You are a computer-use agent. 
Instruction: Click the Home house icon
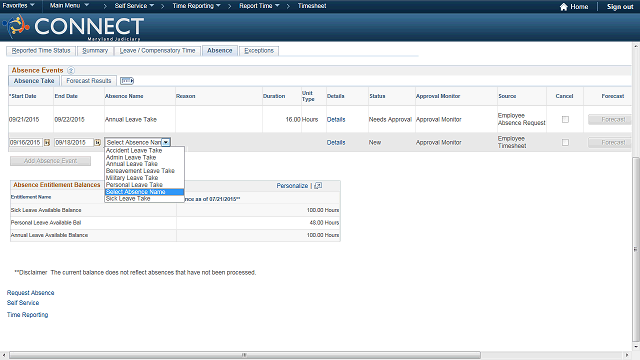564,7
